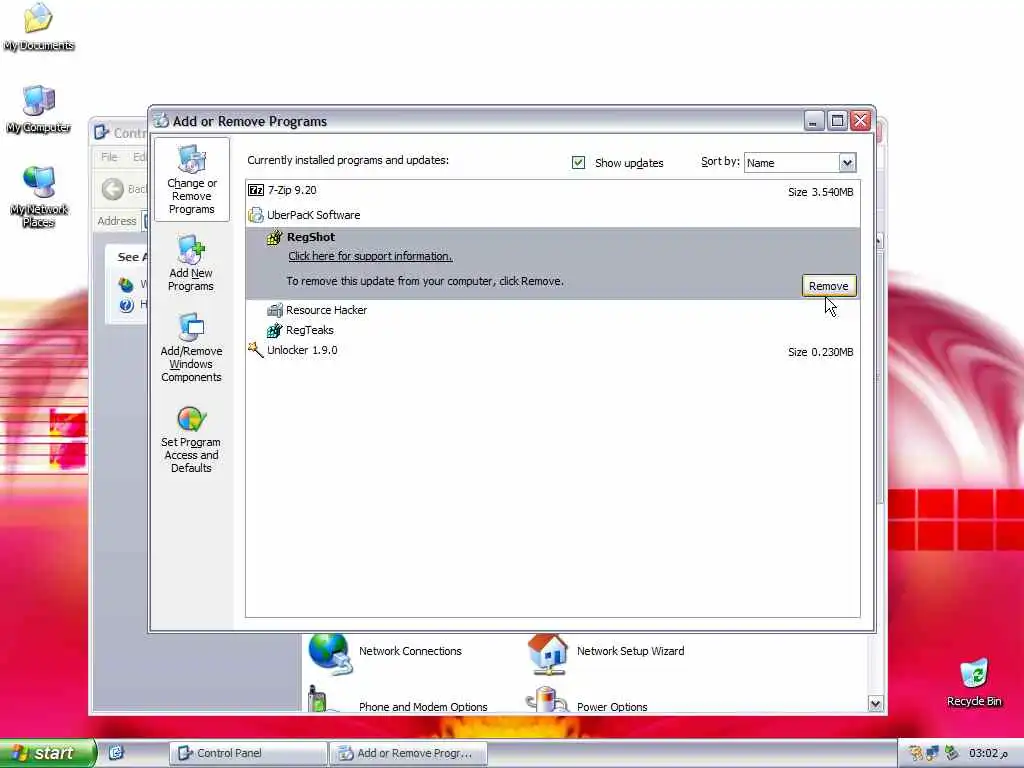Click the UberPacK Software icon
The width and height of the screenshot is (1024, 768).
click(x=256, y=215)
